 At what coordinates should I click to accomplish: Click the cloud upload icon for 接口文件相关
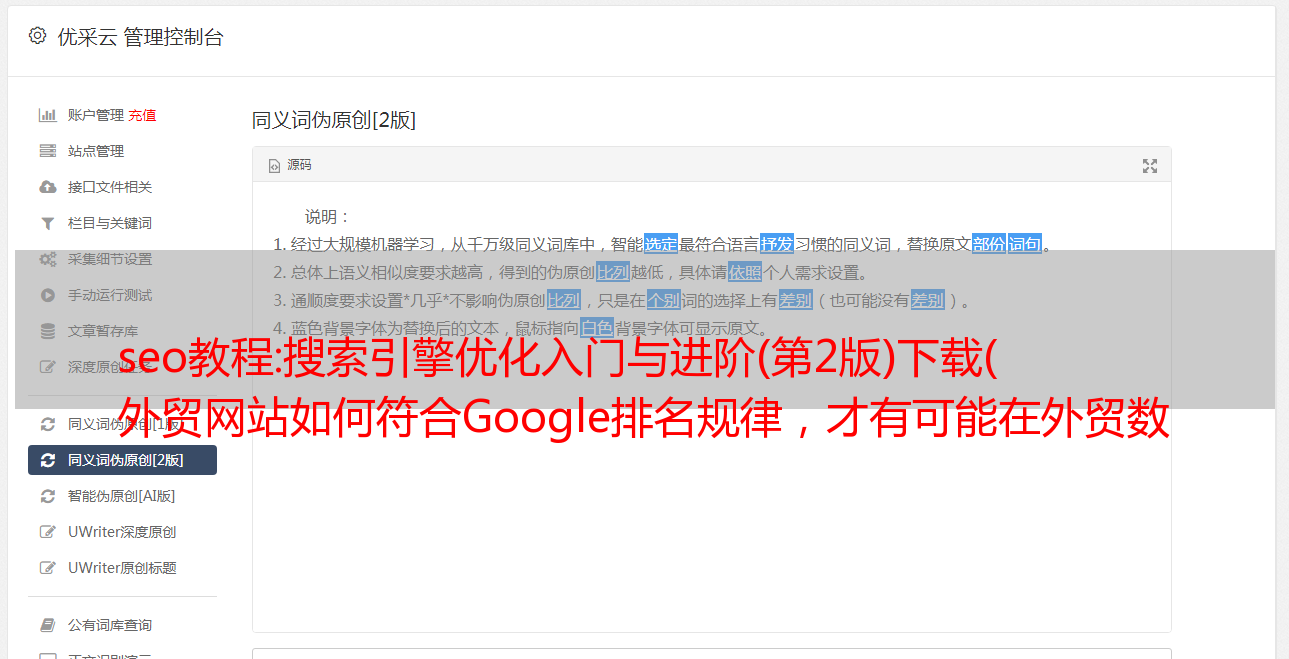(x=47, y=187)
